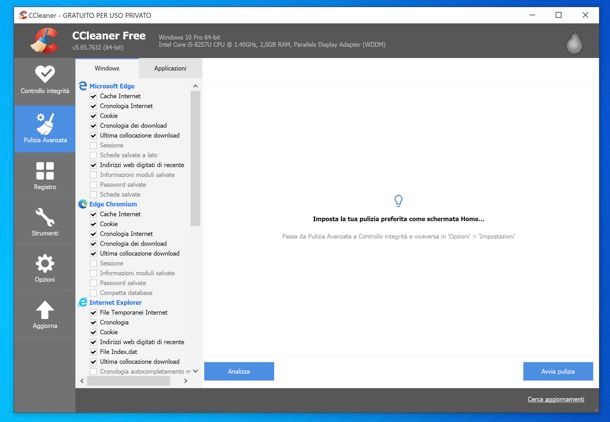
Task: Click Microsoft Edge Cronologia dei download label
Action: [133, 126]
